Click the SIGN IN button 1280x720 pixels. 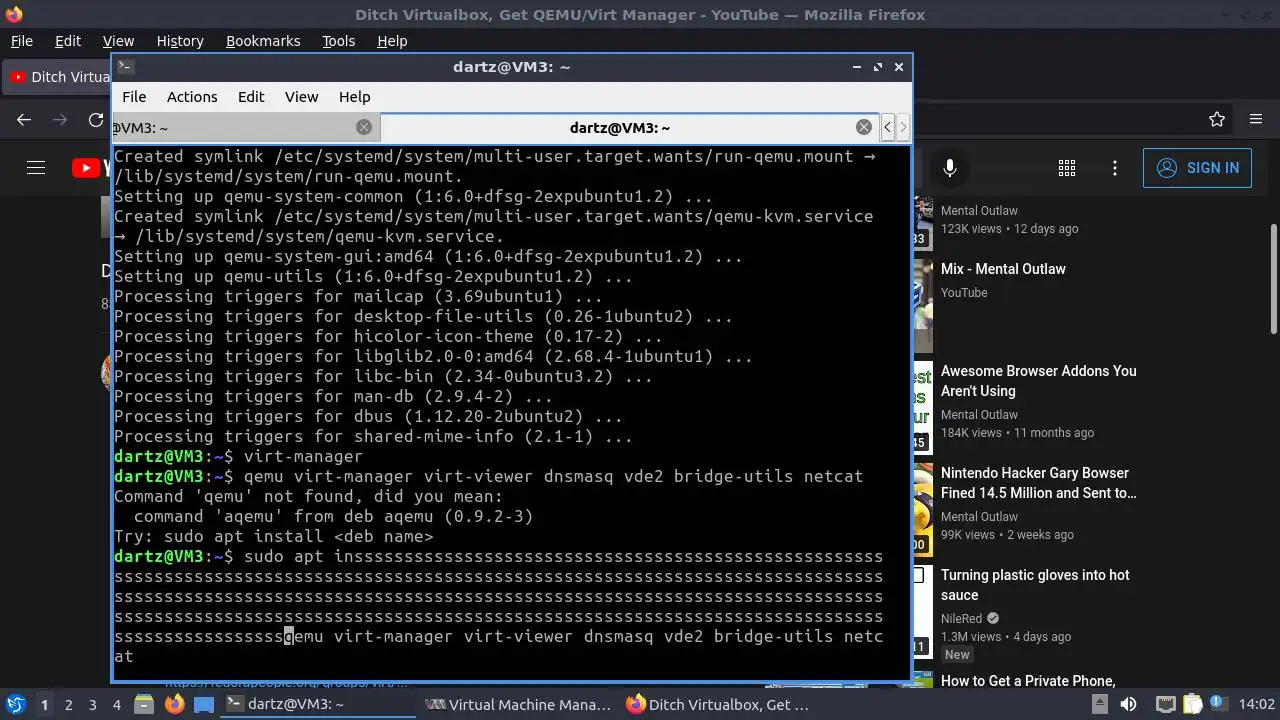(x=1197, y=168)
